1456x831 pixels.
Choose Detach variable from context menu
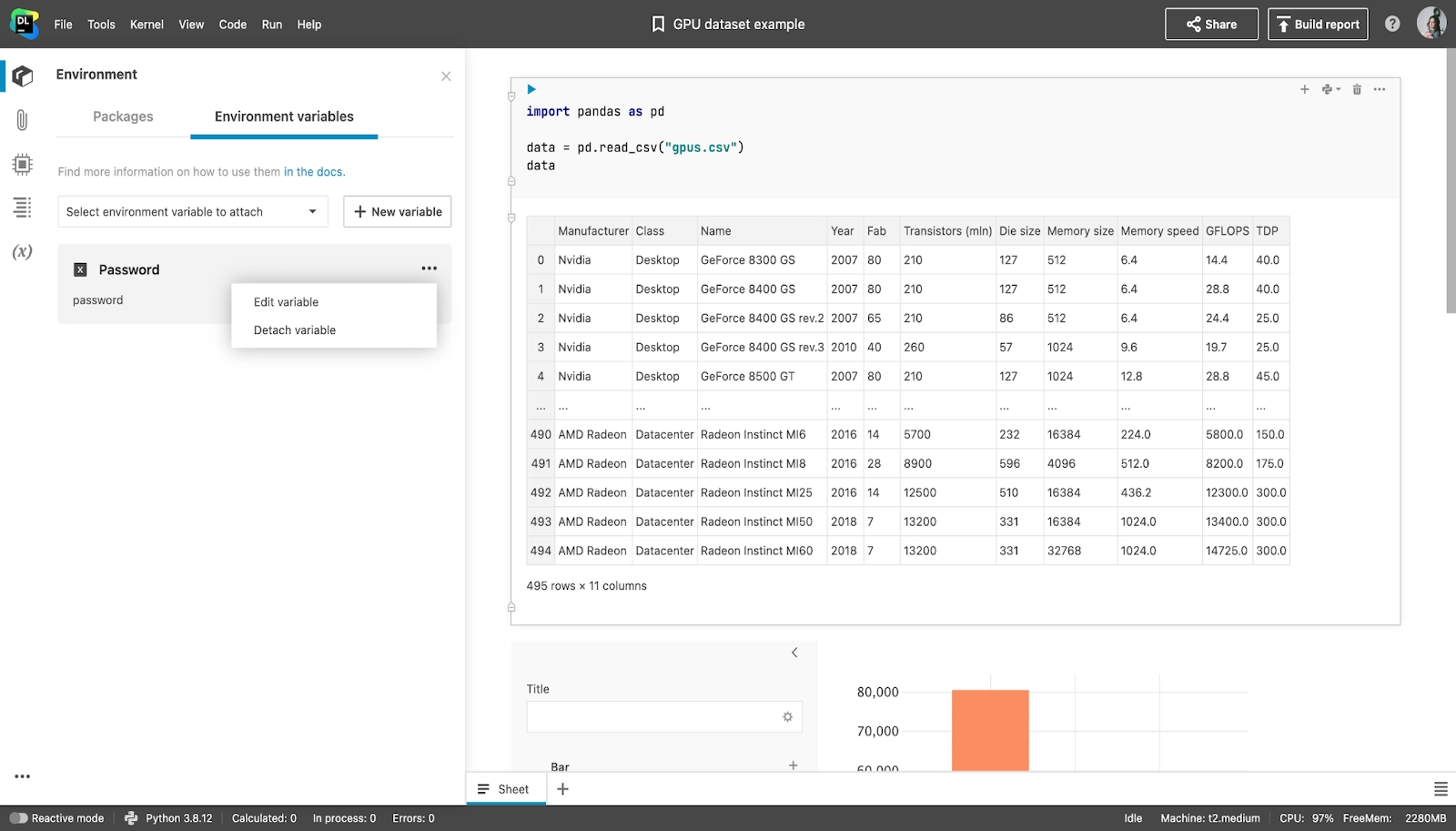tap(334, 330)
